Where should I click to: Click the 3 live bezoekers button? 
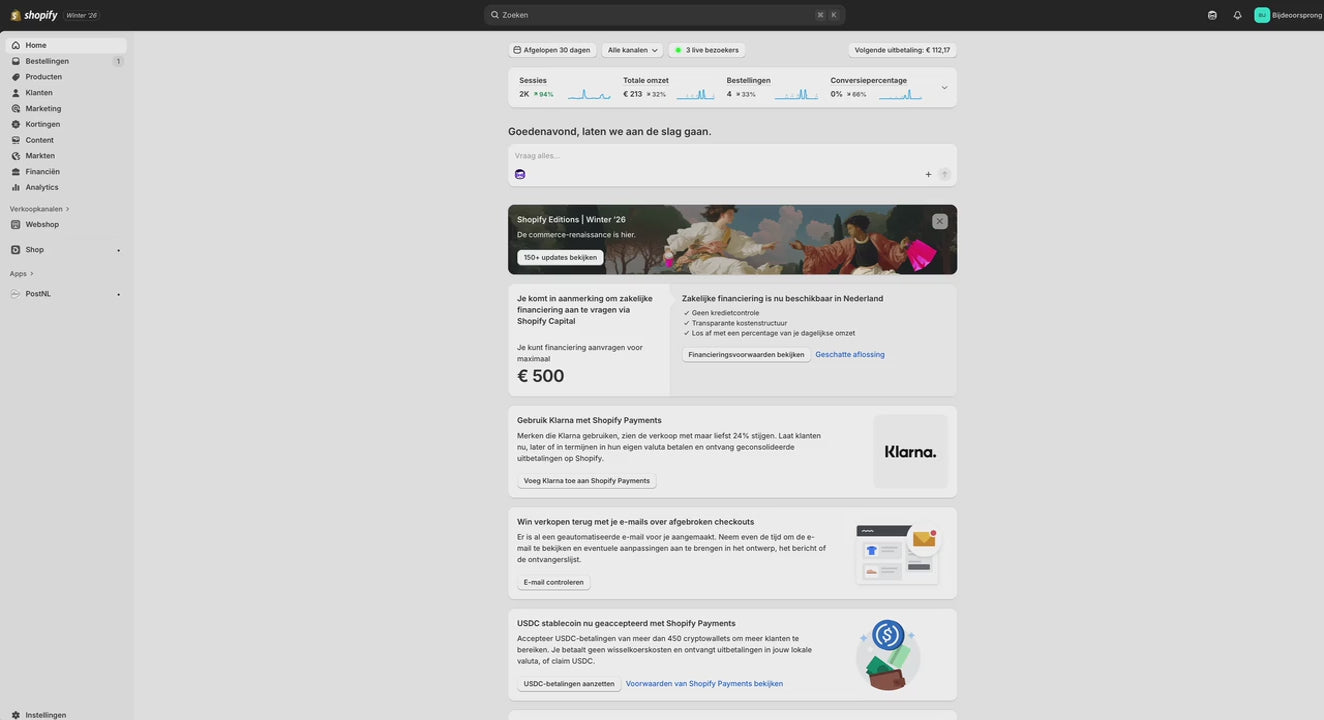click(707, 50)
